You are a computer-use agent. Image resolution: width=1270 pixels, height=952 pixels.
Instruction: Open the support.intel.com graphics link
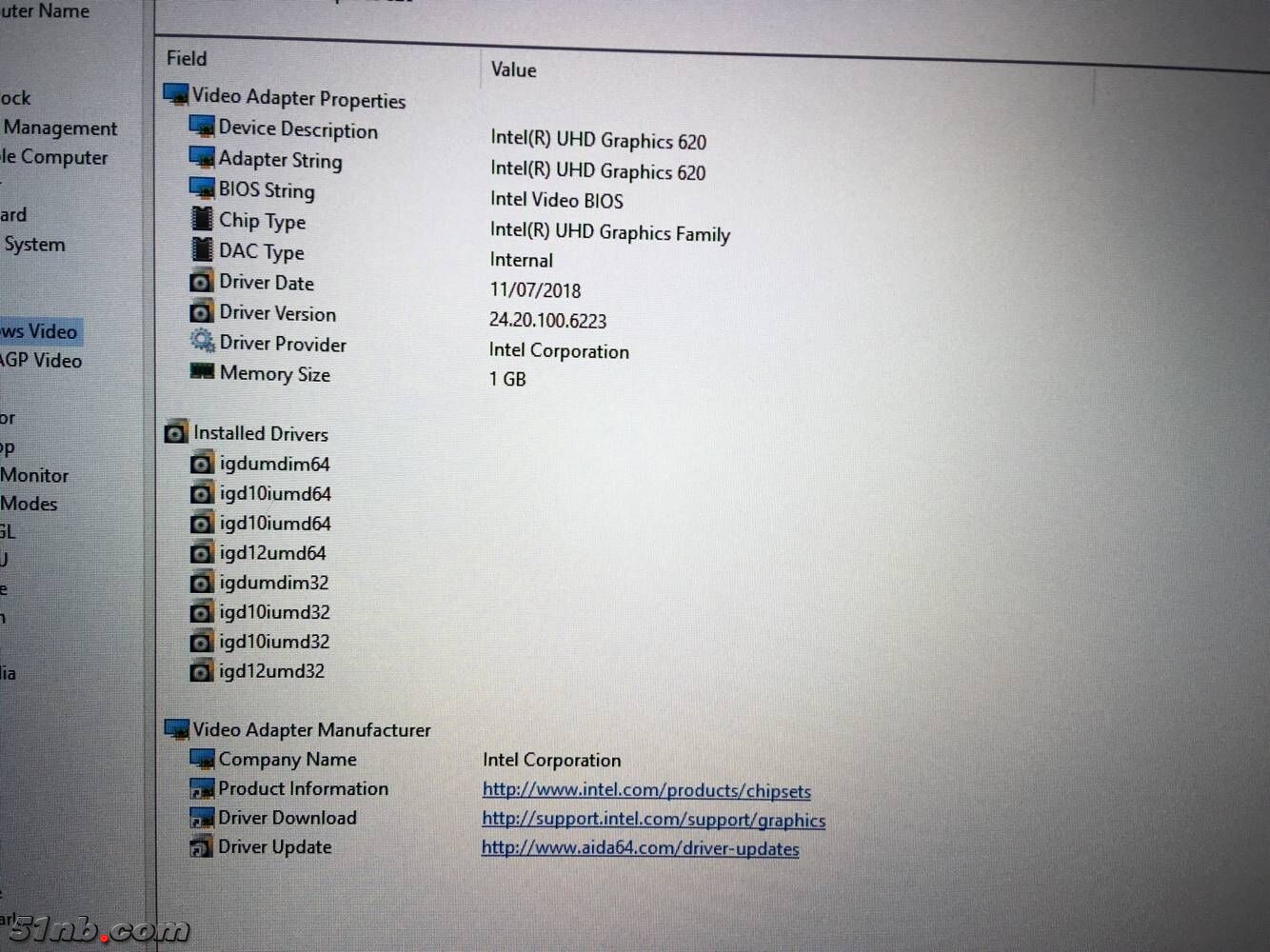tap(653, 820)
